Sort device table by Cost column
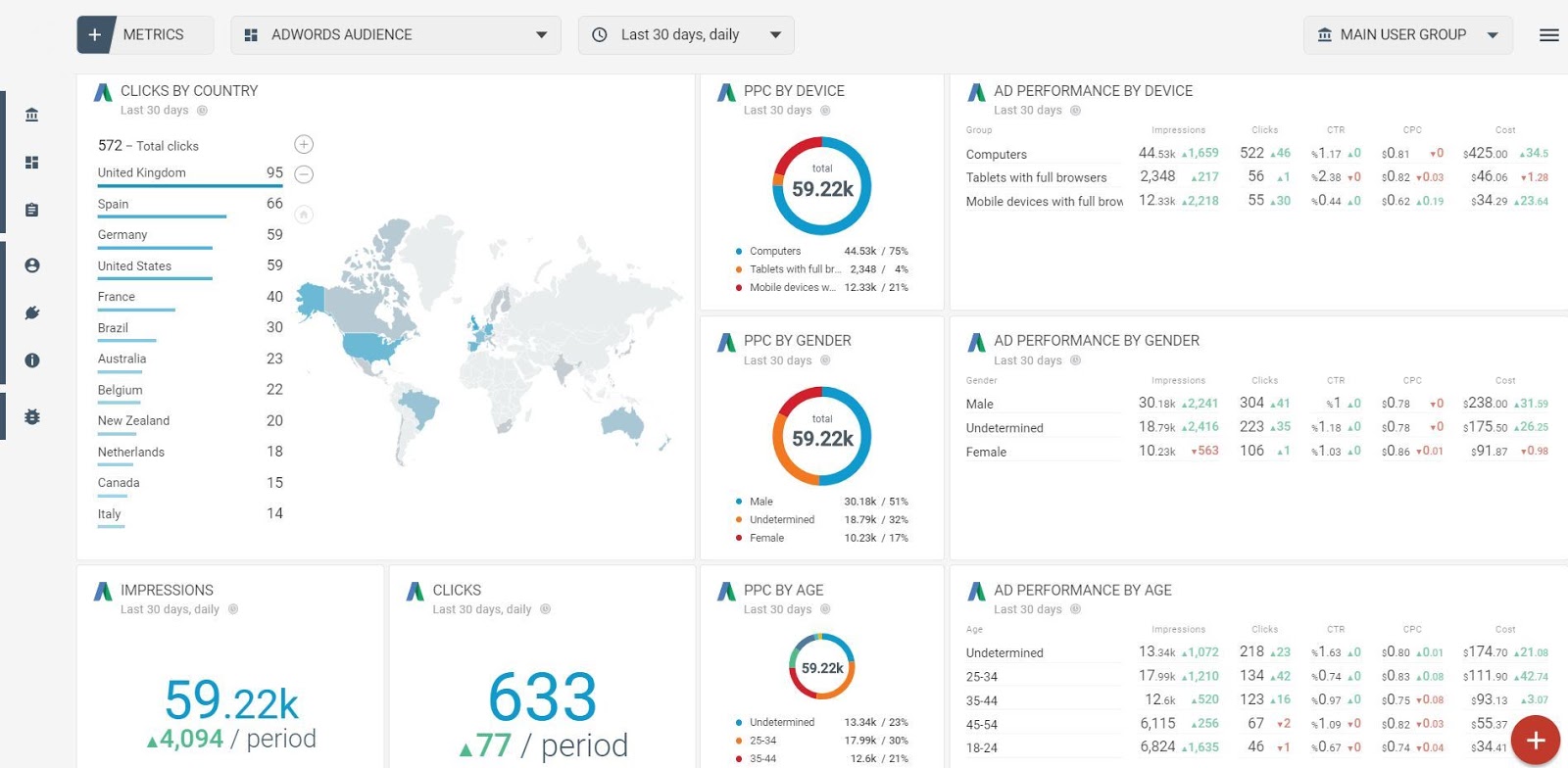 1505,130
